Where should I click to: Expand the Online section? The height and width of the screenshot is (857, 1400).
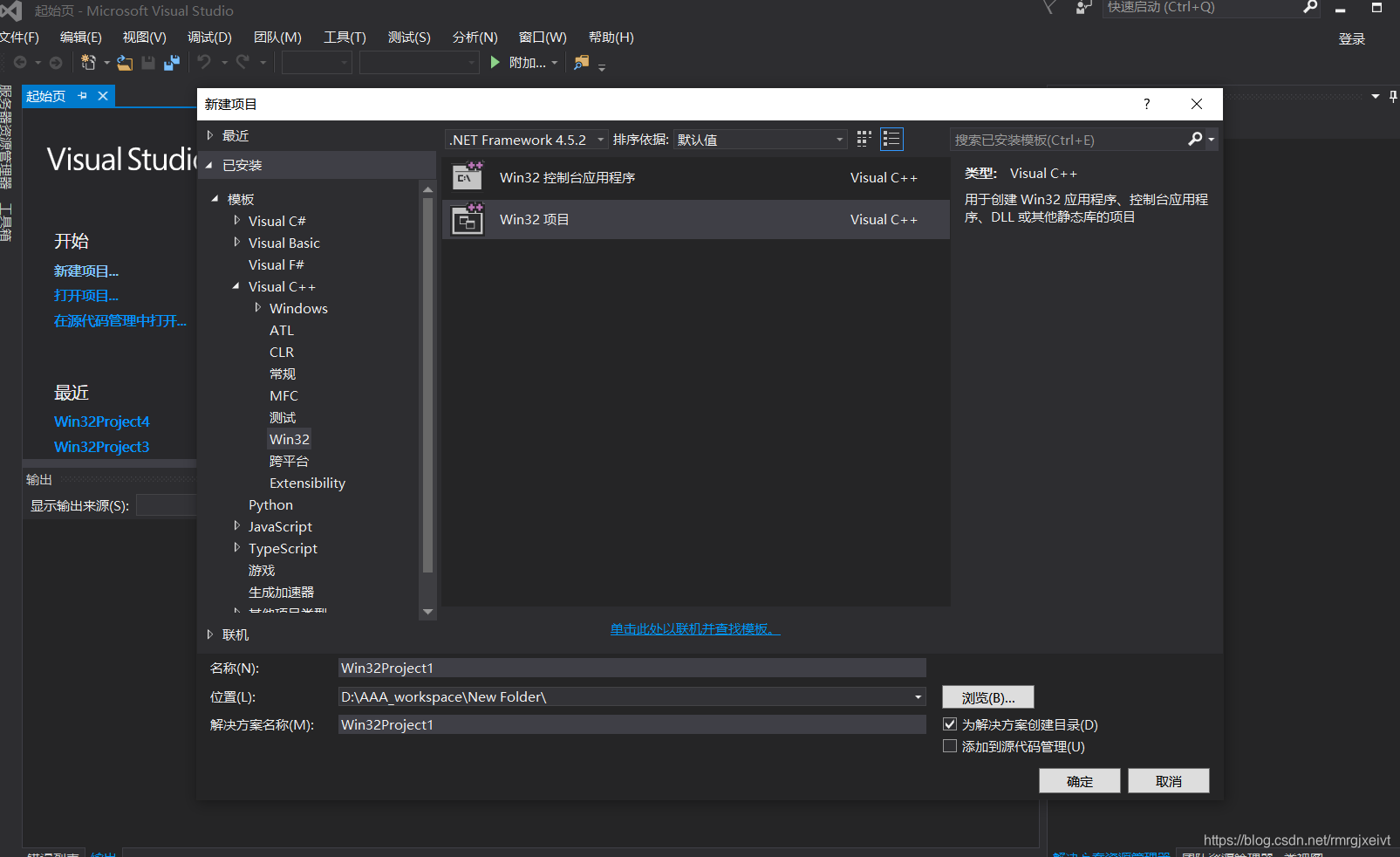210,634
